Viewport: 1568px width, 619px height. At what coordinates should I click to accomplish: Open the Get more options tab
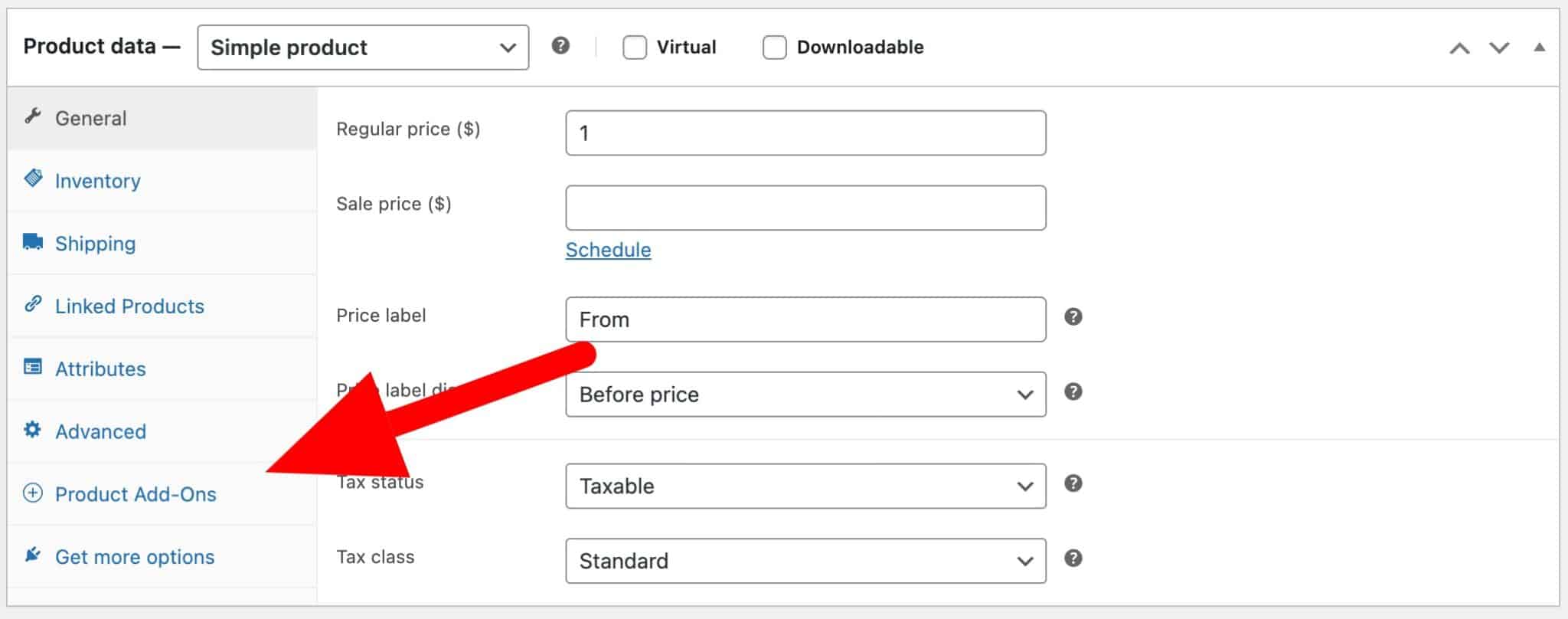point(134,556)
